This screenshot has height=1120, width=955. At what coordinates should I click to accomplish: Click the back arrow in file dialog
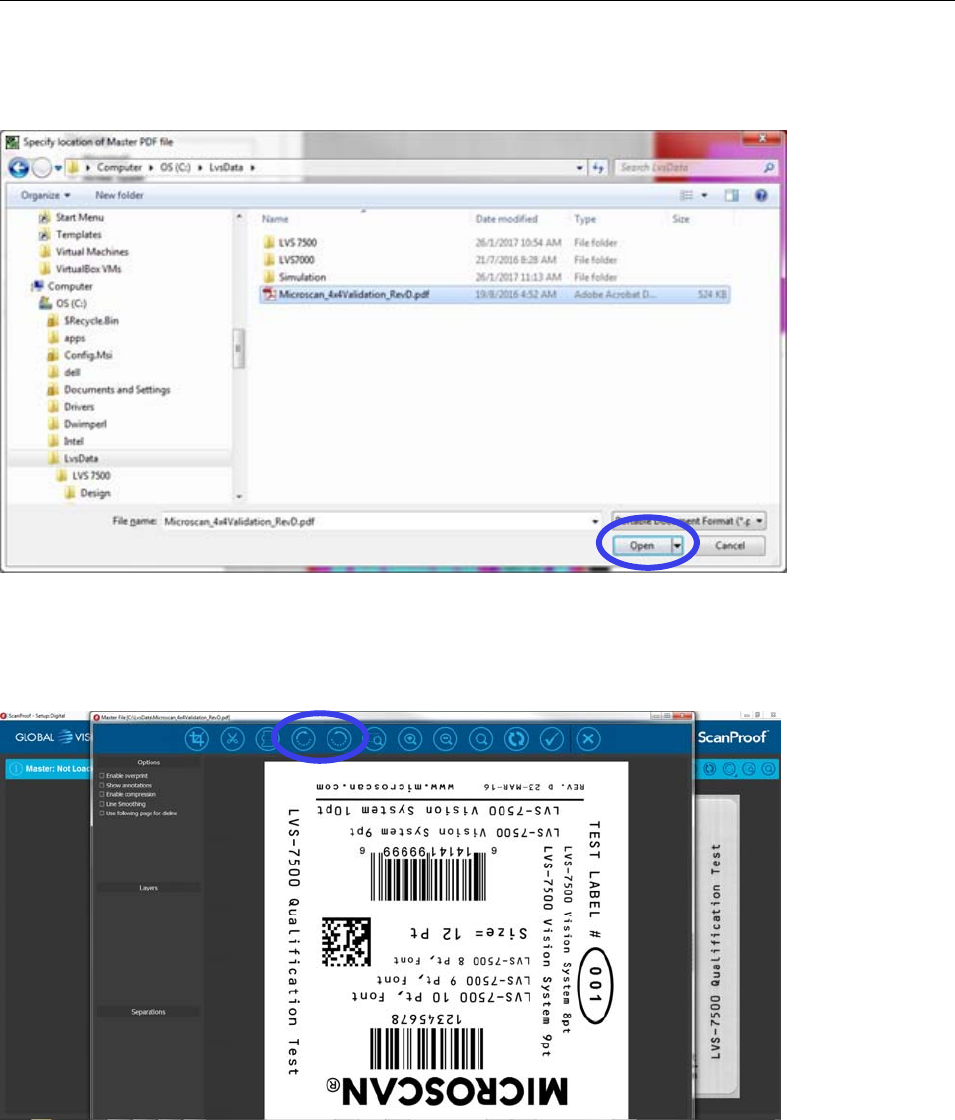pyautogui.click(x=19, y=168)
